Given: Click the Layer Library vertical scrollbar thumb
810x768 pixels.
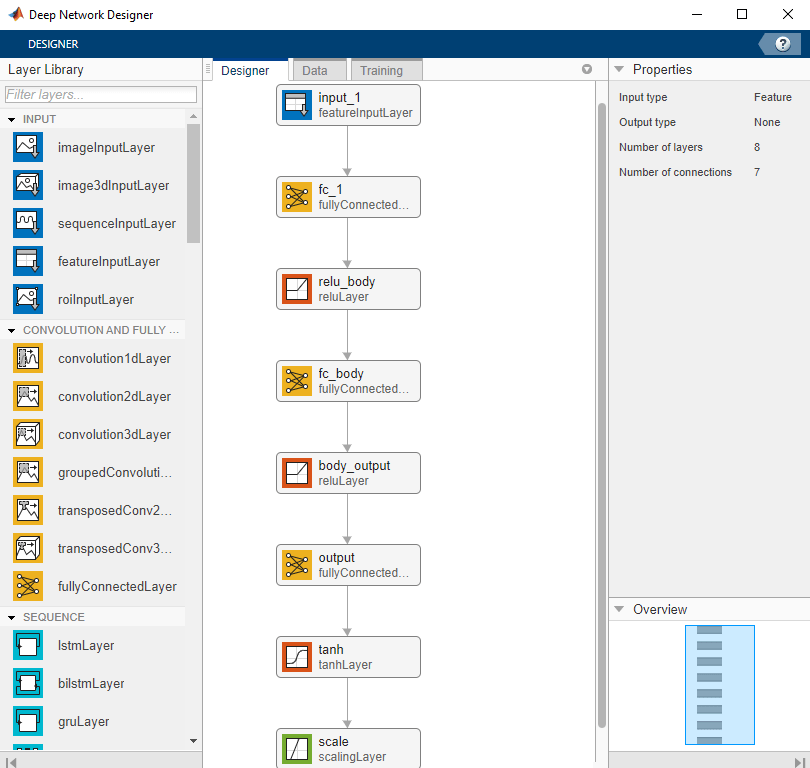Looking at the screenshot, I should click(193, 183).
